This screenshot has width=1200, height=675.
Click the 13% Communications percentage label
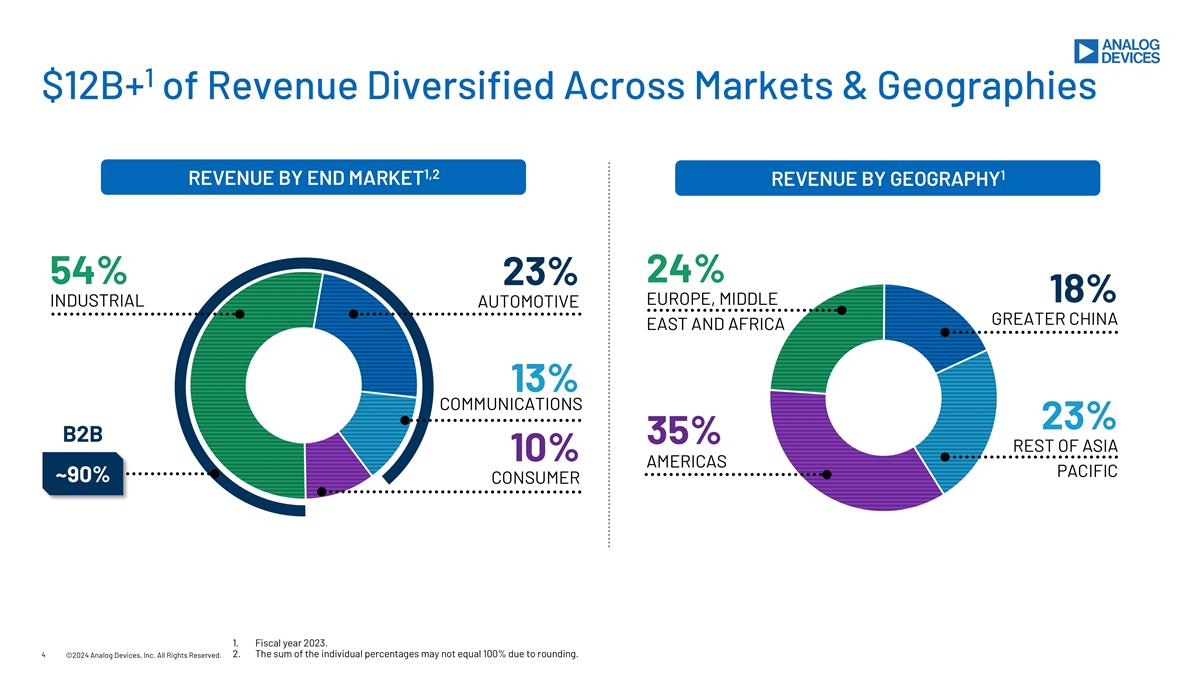pyautogui.click(x=544, y=379)
